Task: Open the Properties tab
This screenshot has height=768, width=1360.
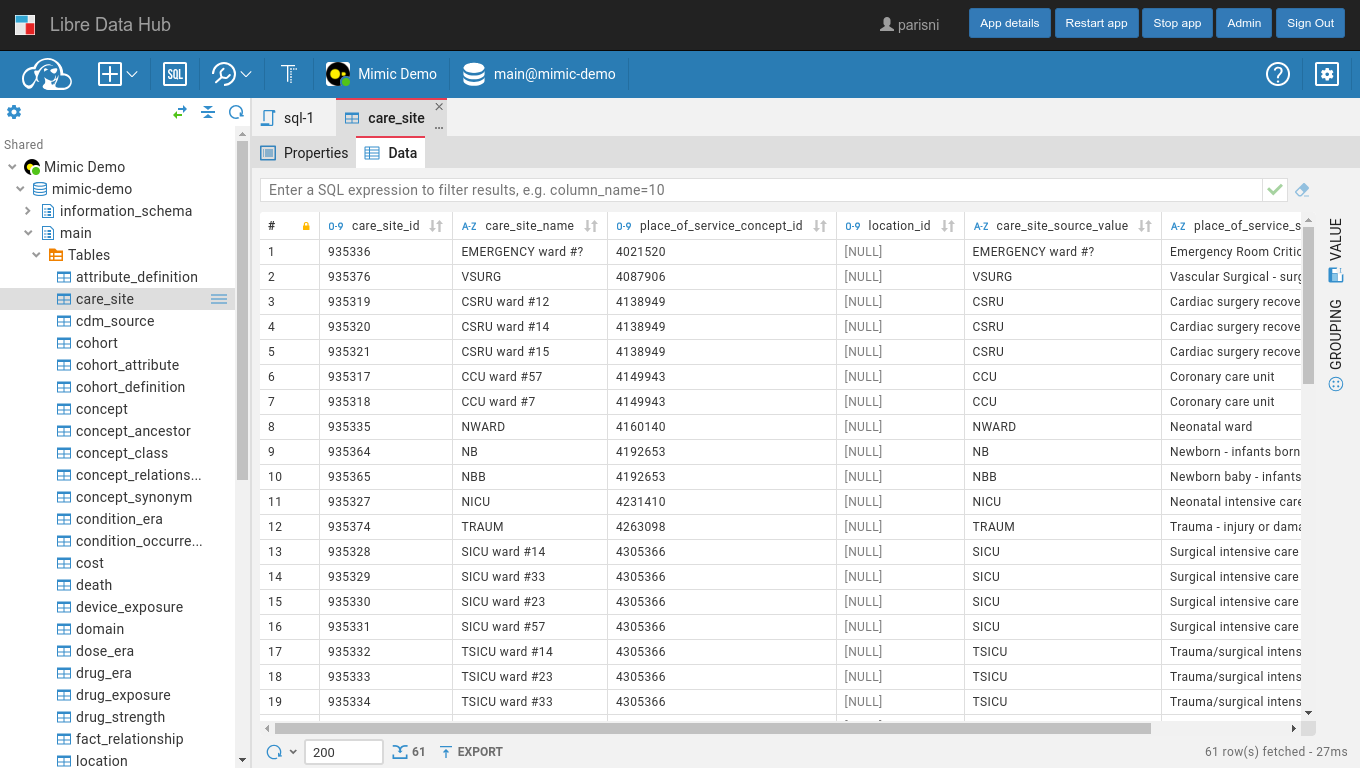Action: pos(304,153)
